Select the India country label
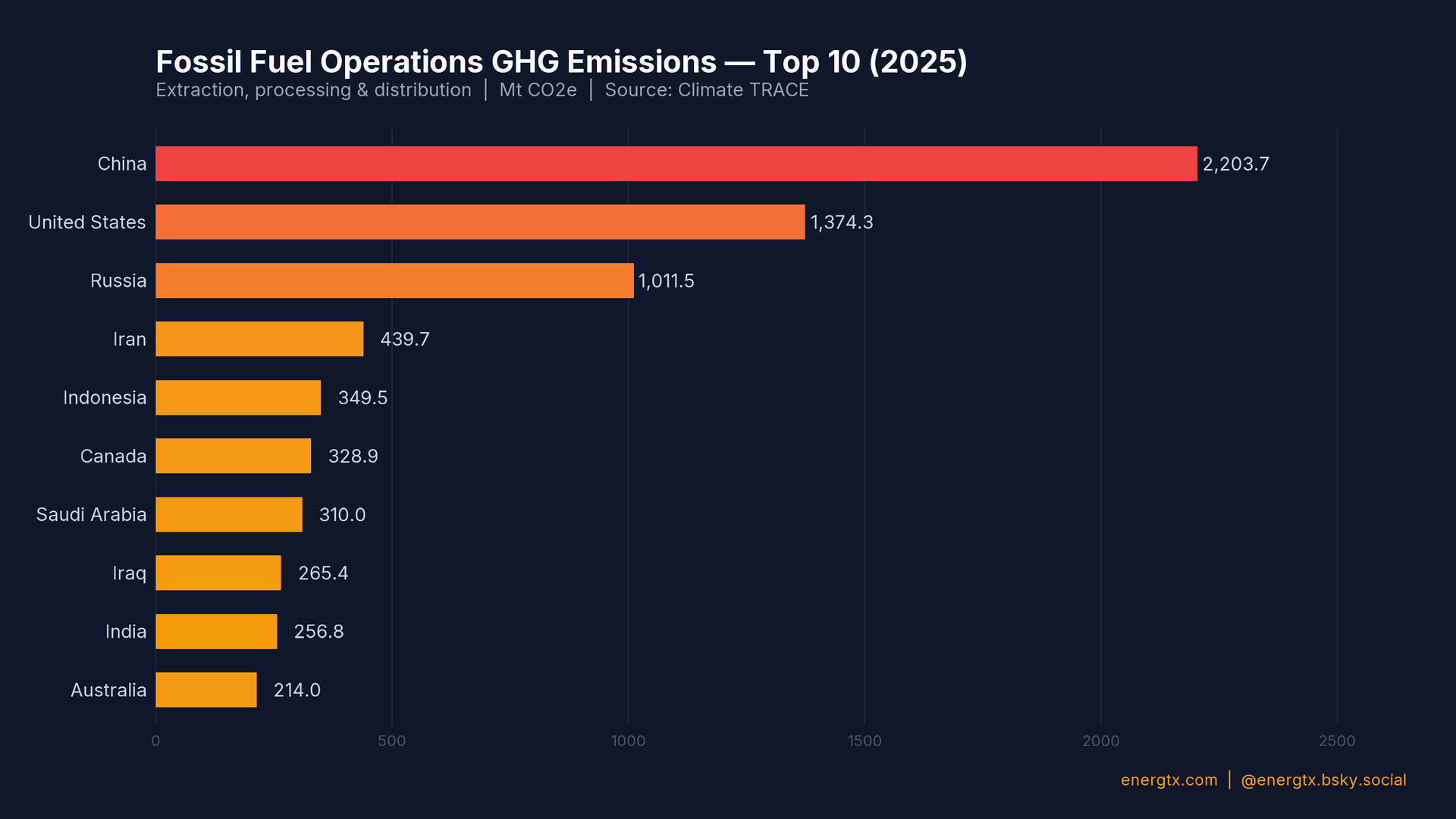 pyautogui.click(x=125, y=631)
